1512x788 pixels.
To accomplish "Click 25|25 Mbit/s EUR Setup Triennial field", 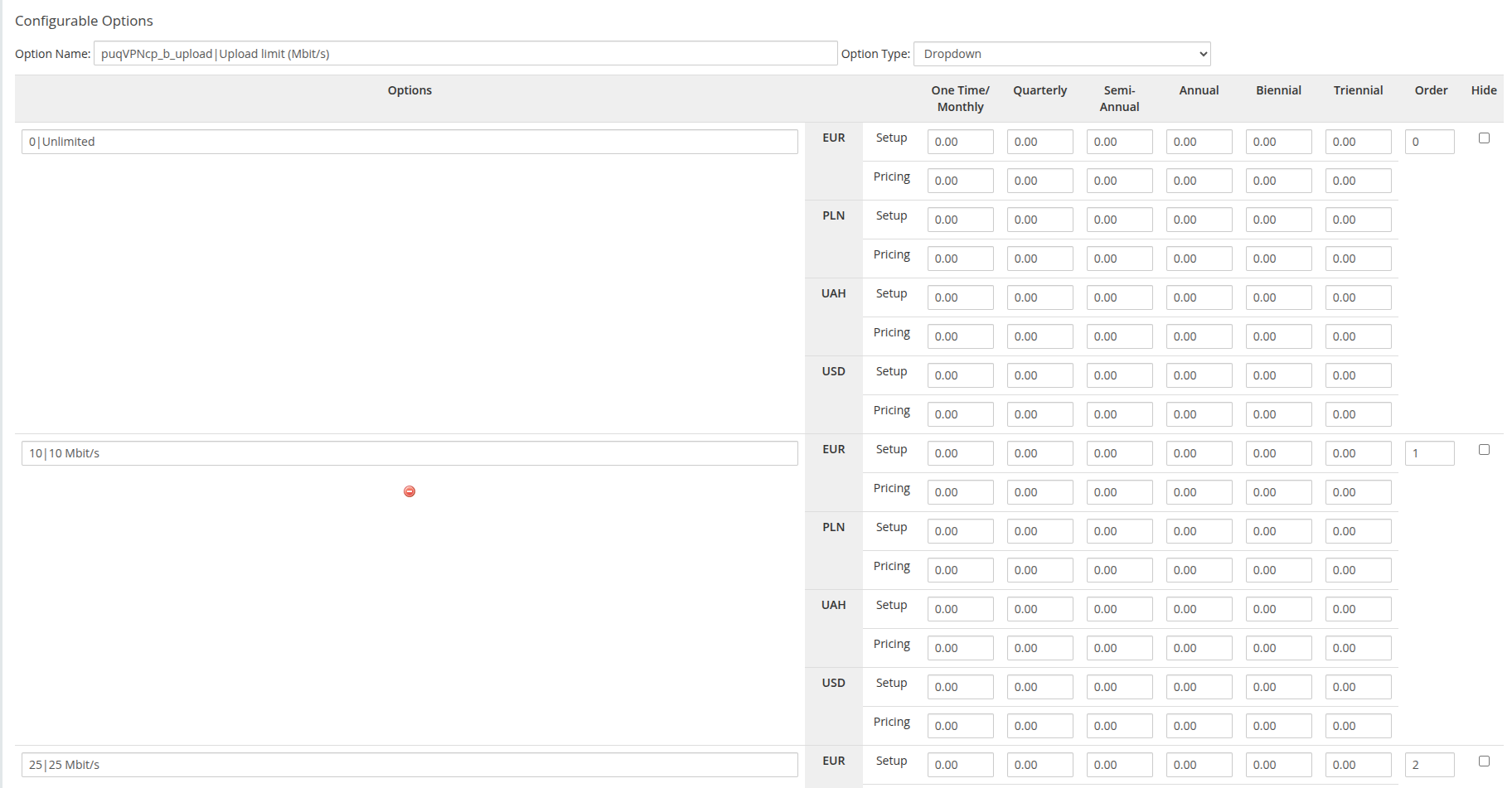I will click(x=1359, y=765).
